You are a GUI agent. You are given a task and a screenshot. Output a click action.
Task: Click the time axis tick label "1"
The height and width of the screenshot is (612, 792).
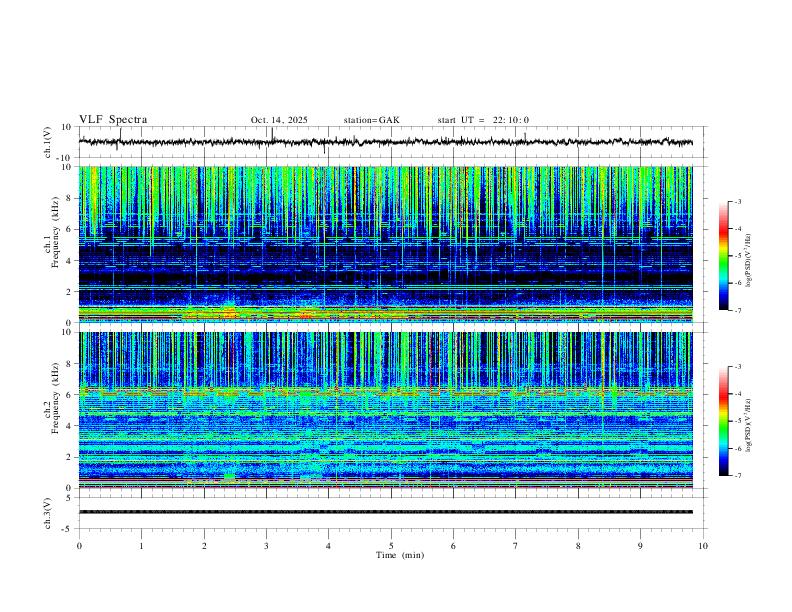coord(141,546)
